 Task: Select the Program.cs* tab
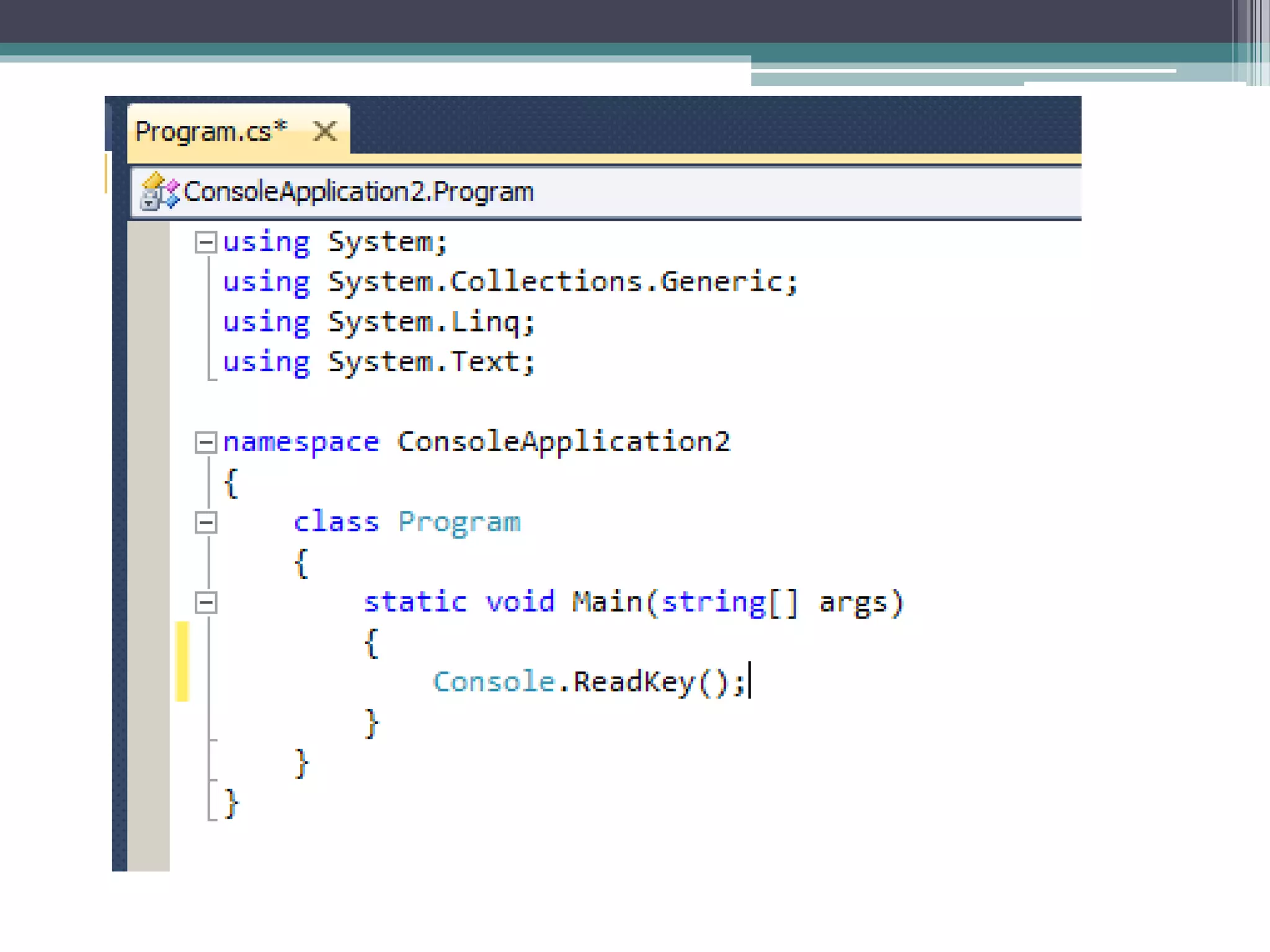(x=211, y=131)
